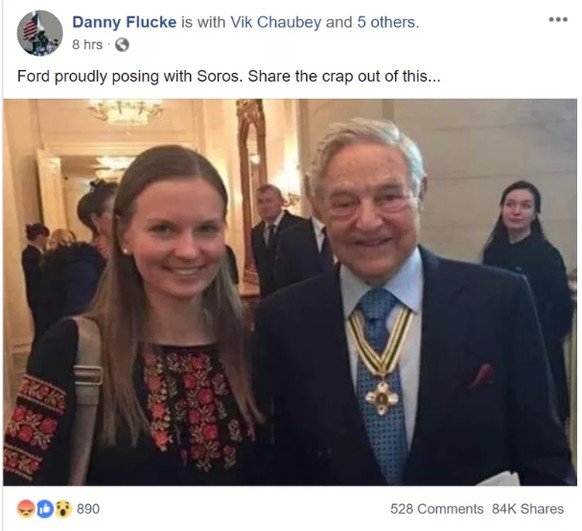The height and width of the screenshot is (531, 582).
Task: View the 890 reactions list
Action: click(x=88, y=509)
